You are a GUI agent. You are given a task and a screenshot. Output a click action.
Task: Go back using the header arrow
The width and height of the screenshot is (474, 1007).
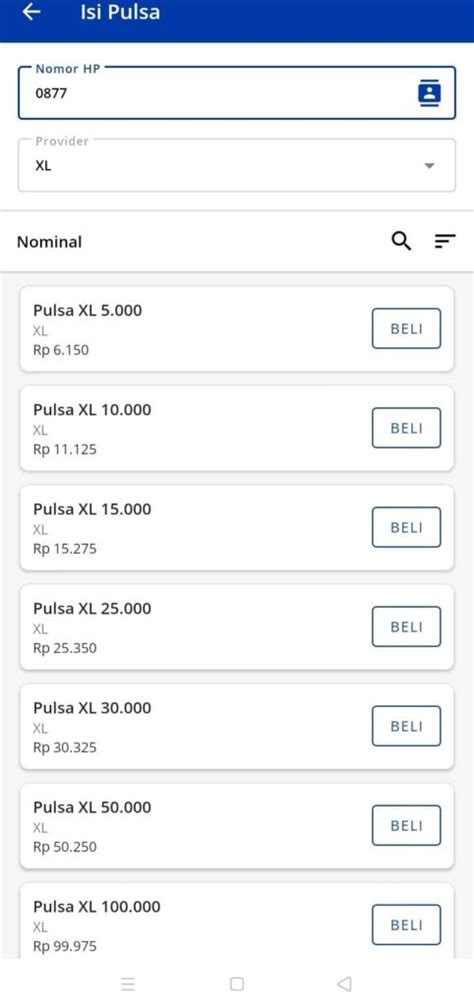tap(31, 12)
